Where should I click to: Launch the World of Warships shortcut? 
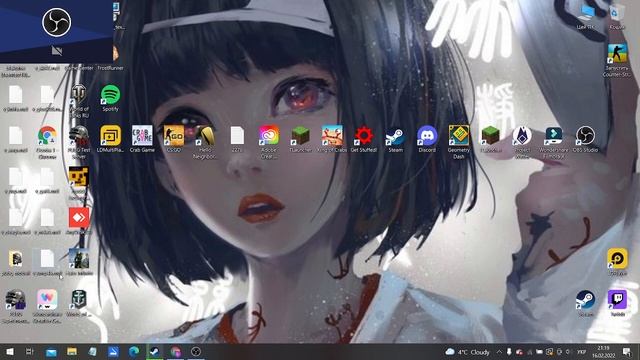pyautogui.click(x=79, y=300)
